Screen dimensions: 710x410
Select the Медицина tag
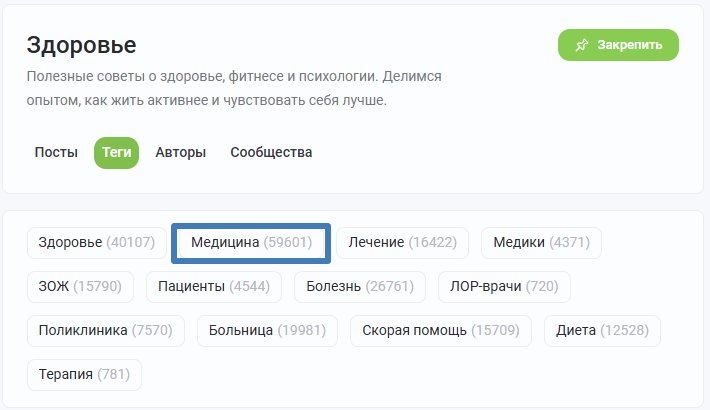point(251,243)
